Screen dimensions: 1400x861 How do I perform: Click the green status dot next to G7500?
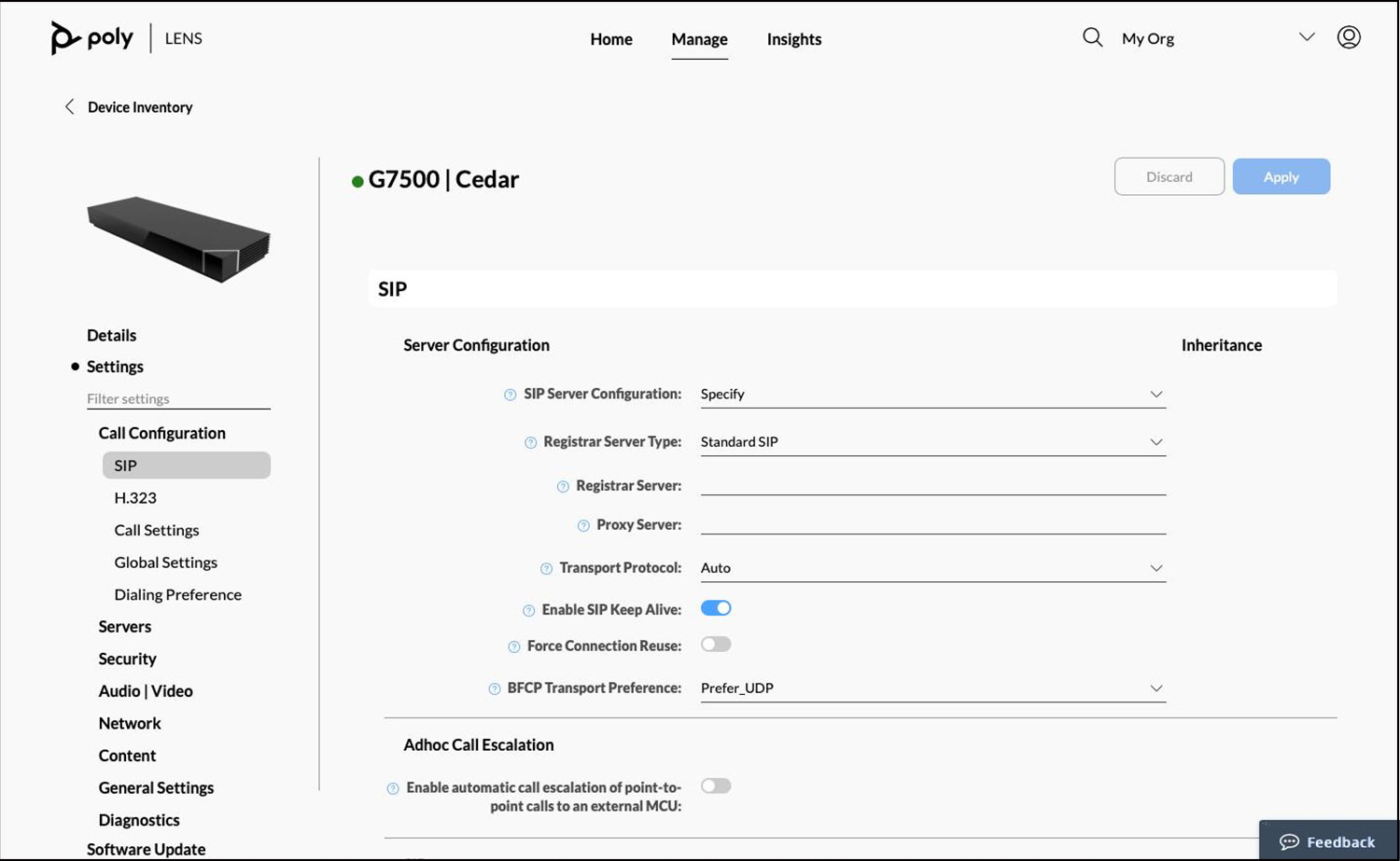click(357, 180)
